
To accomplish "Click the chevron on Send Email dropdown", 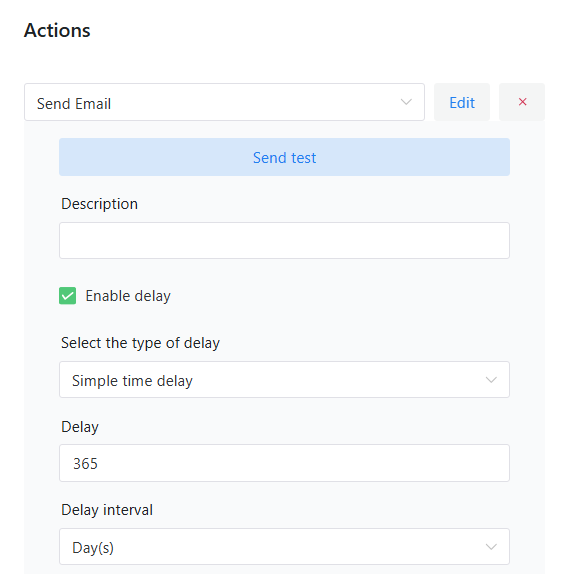I will tap(406, 102).
